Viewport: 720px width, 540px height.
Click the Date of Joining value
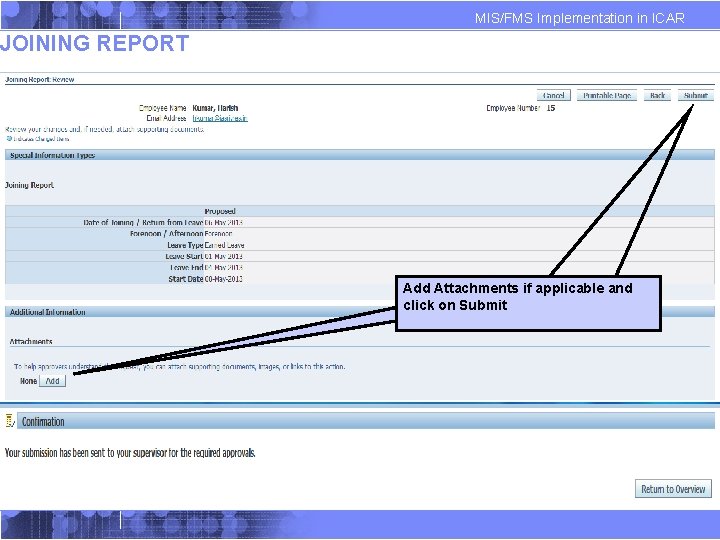[224, 223]
